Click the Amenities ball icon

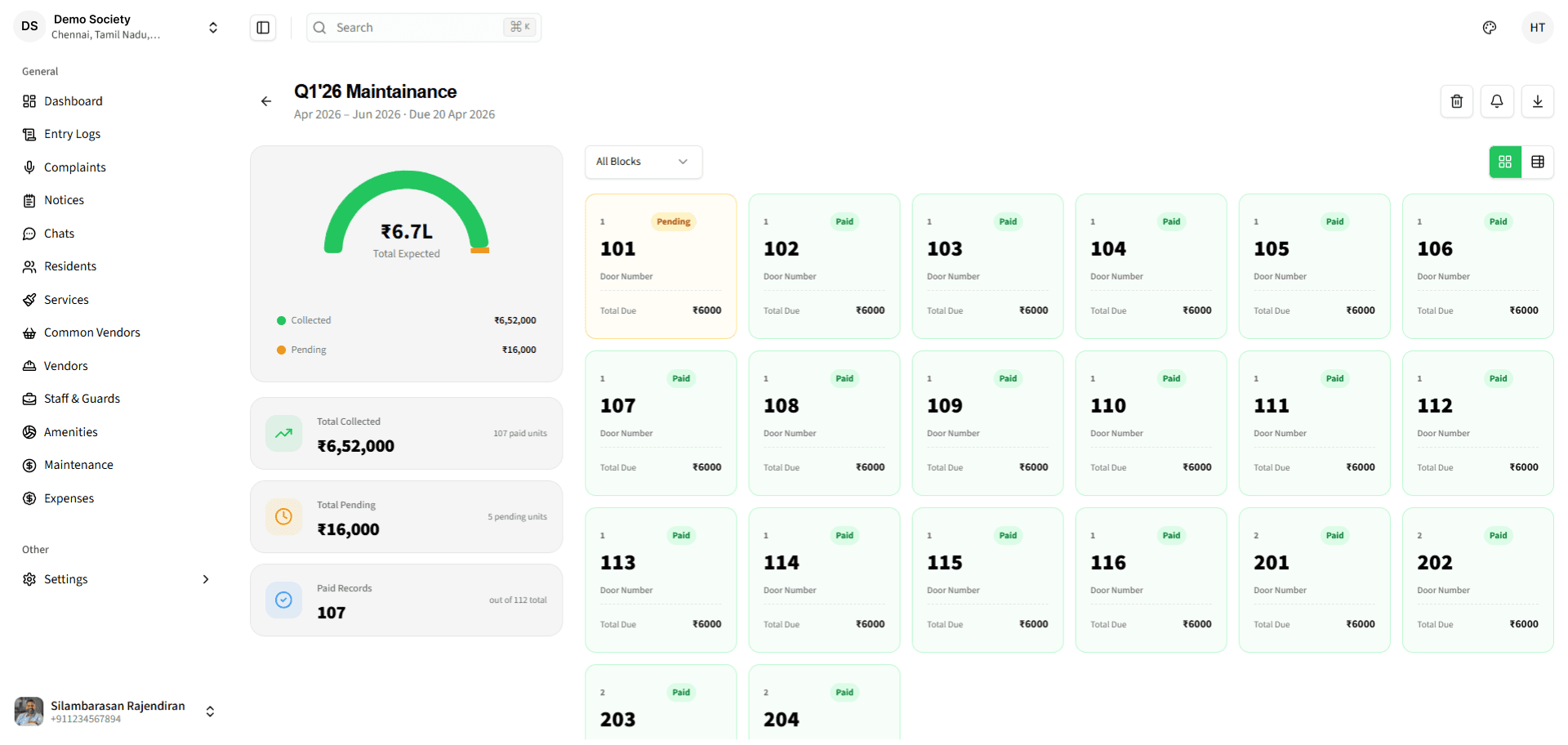[29, 432]
